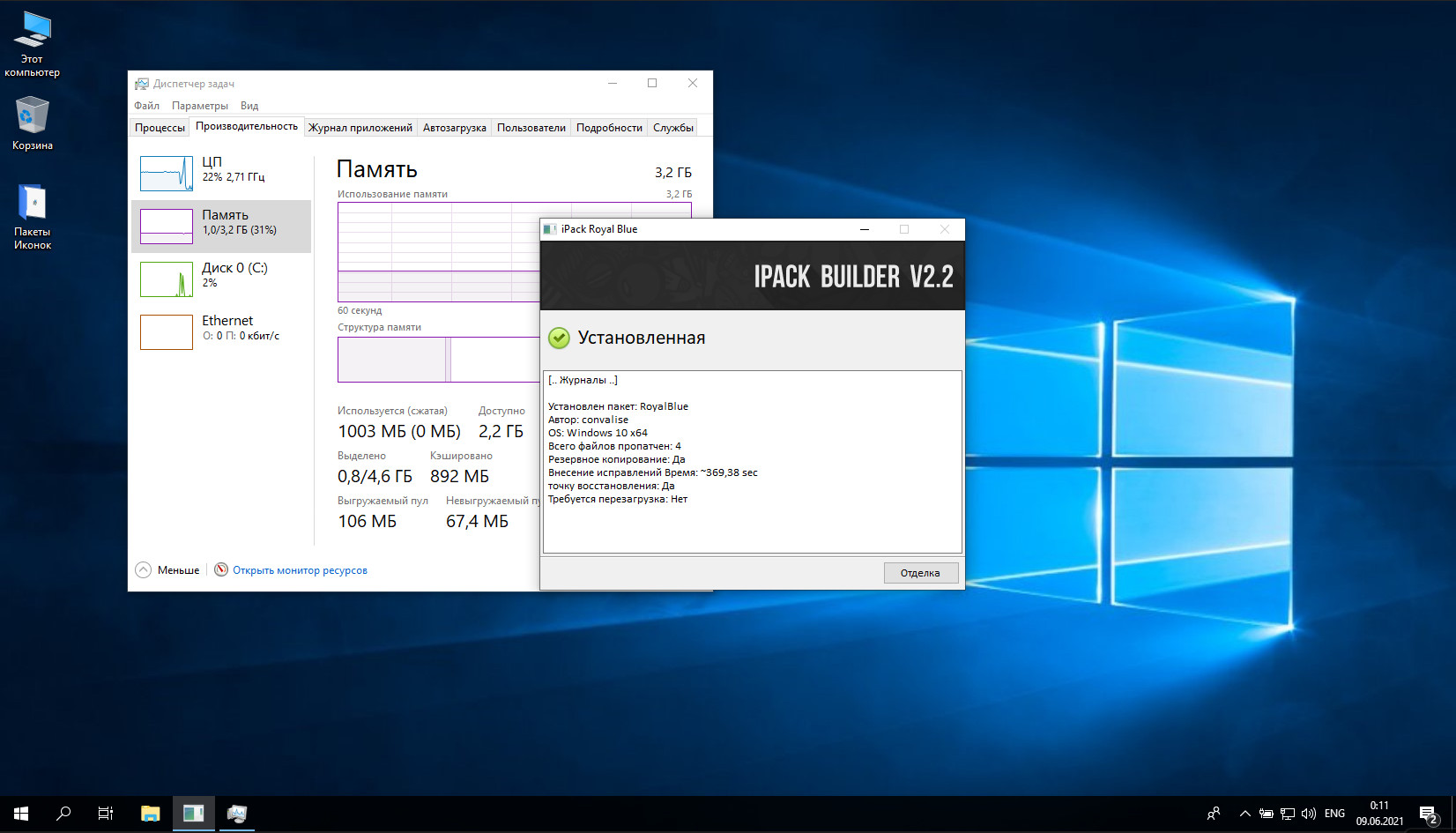This screenshot has height=833, width=1456.
Task: Click the volume speaker tray icon
Action: coord(1309,814)
